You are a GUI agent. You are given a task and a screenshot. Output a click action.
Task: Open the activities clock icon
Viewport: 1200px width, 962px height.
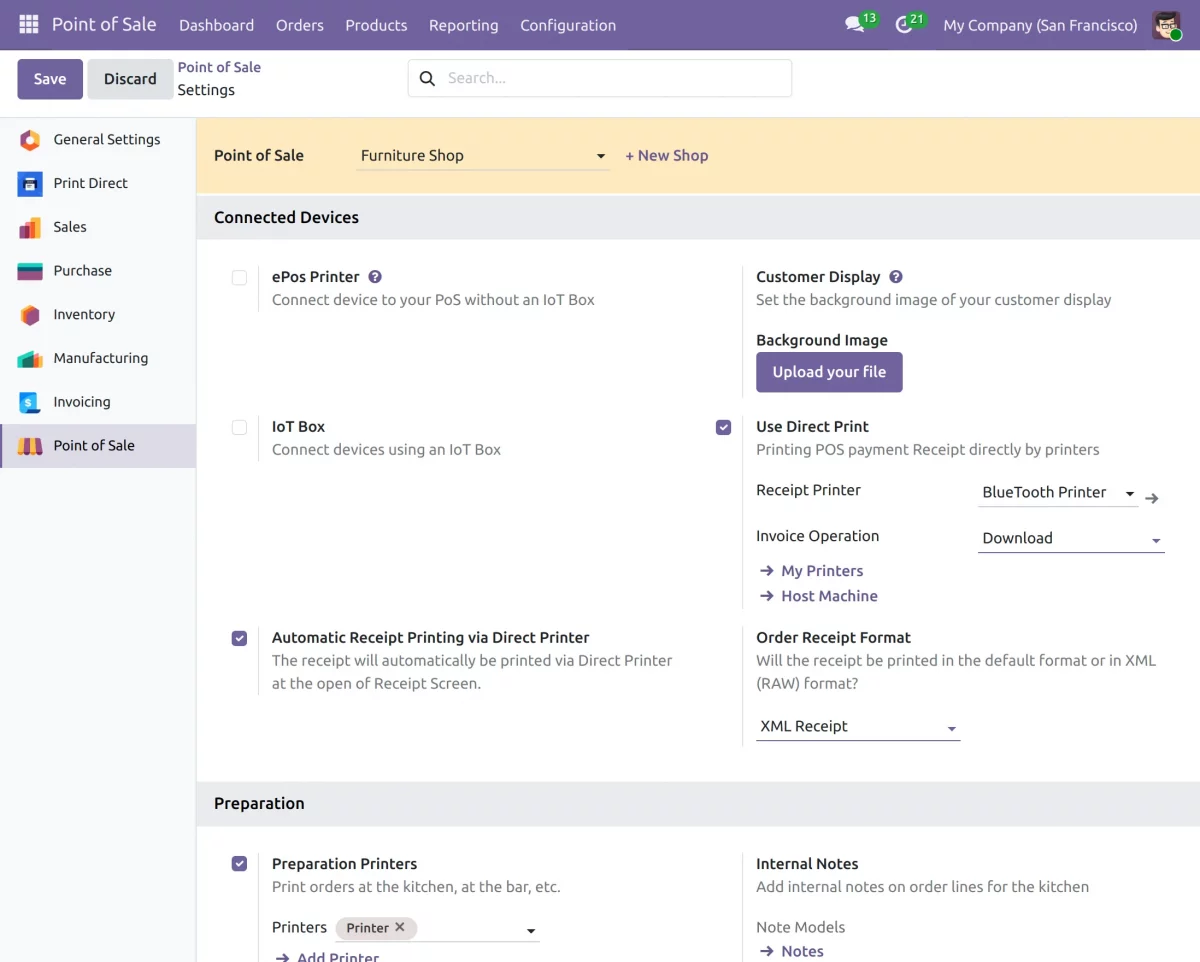tap(905, 25)
